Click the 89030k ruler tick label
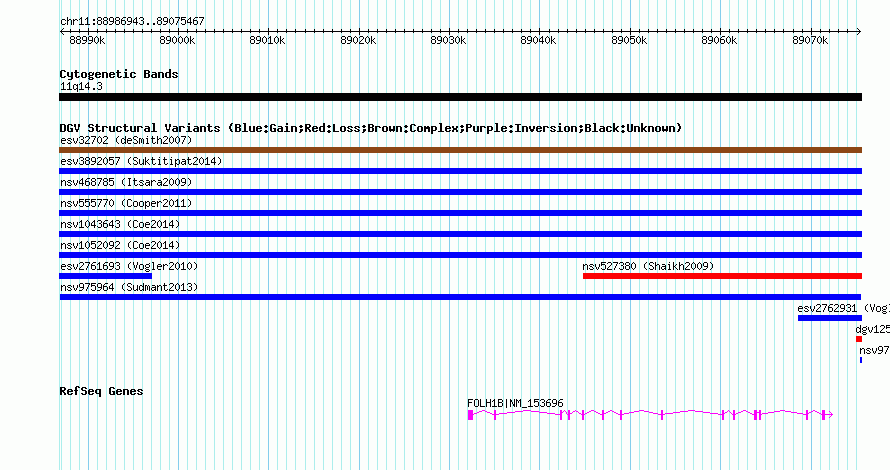The image size is (890, 470). point(448,40)
